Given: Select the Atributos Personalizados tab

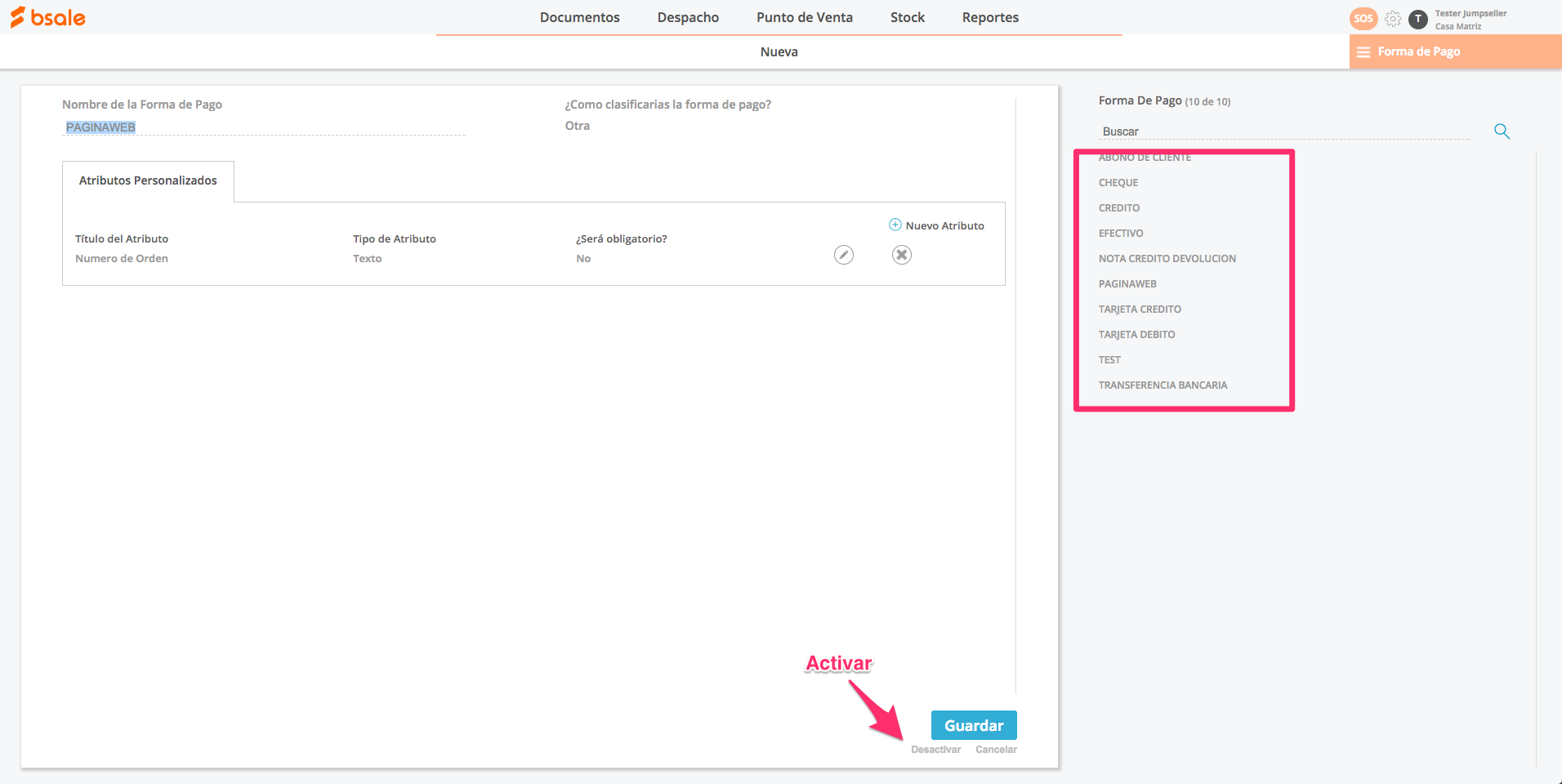Looking at the screenshot, I should point(148,180).
